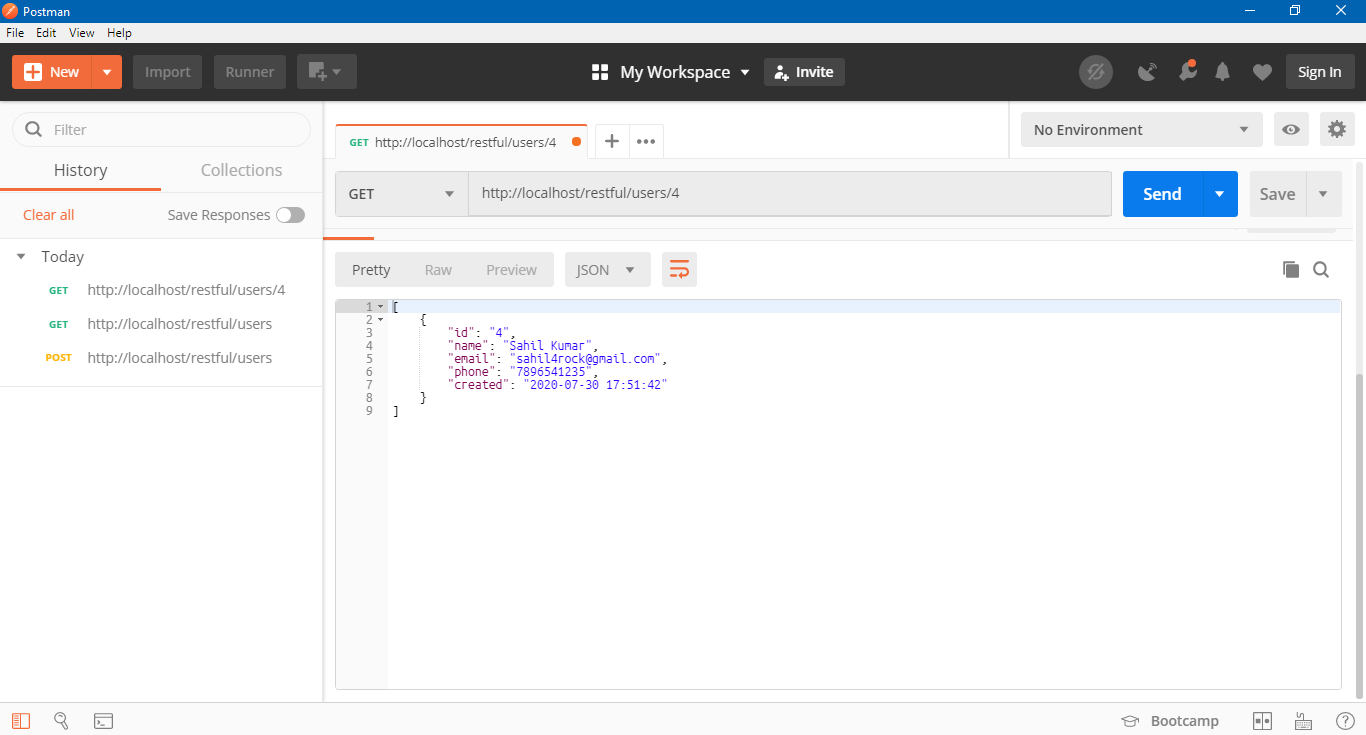Switch response view to Raw
Screen dimensions: 1366x735
pos(438,269)
